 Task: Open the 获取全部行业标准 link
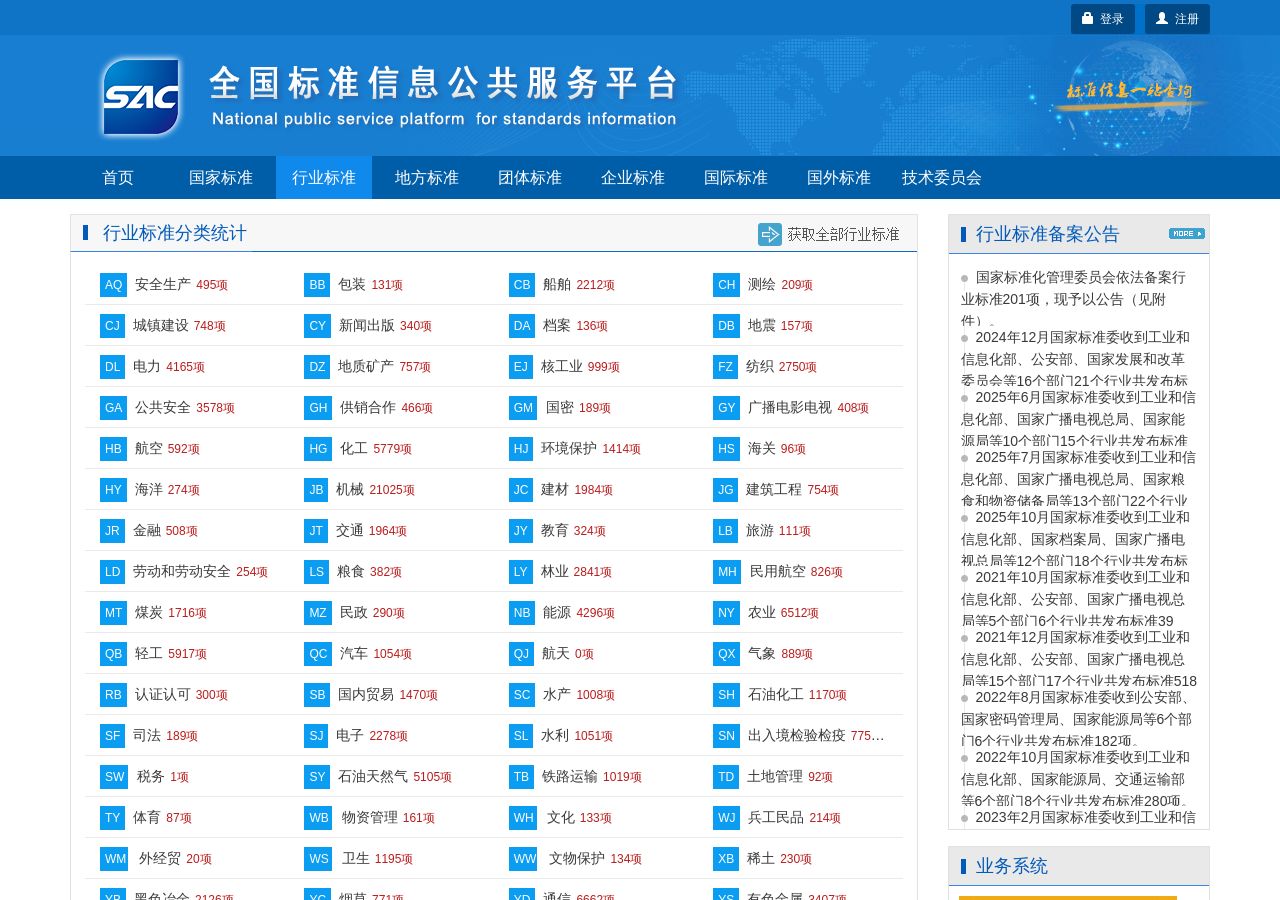pyautogui.click(x=843, y=234)
